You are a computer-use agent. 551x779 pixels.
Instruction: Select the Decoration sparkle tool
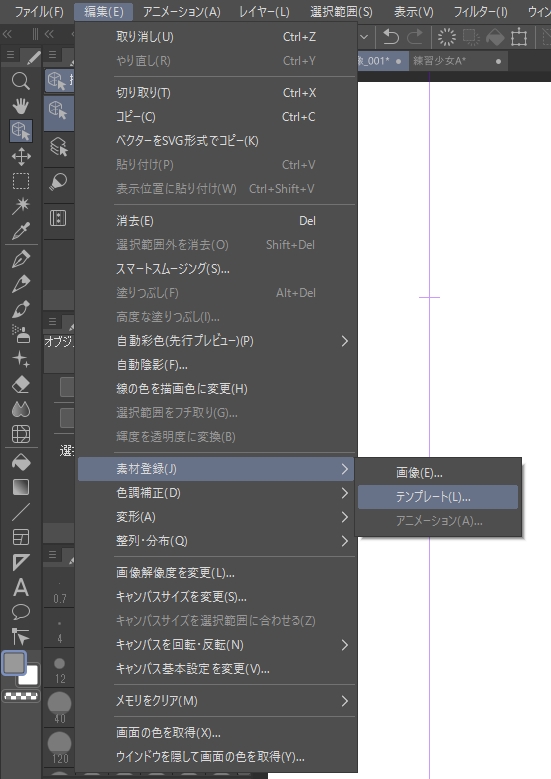click(20, 359)
